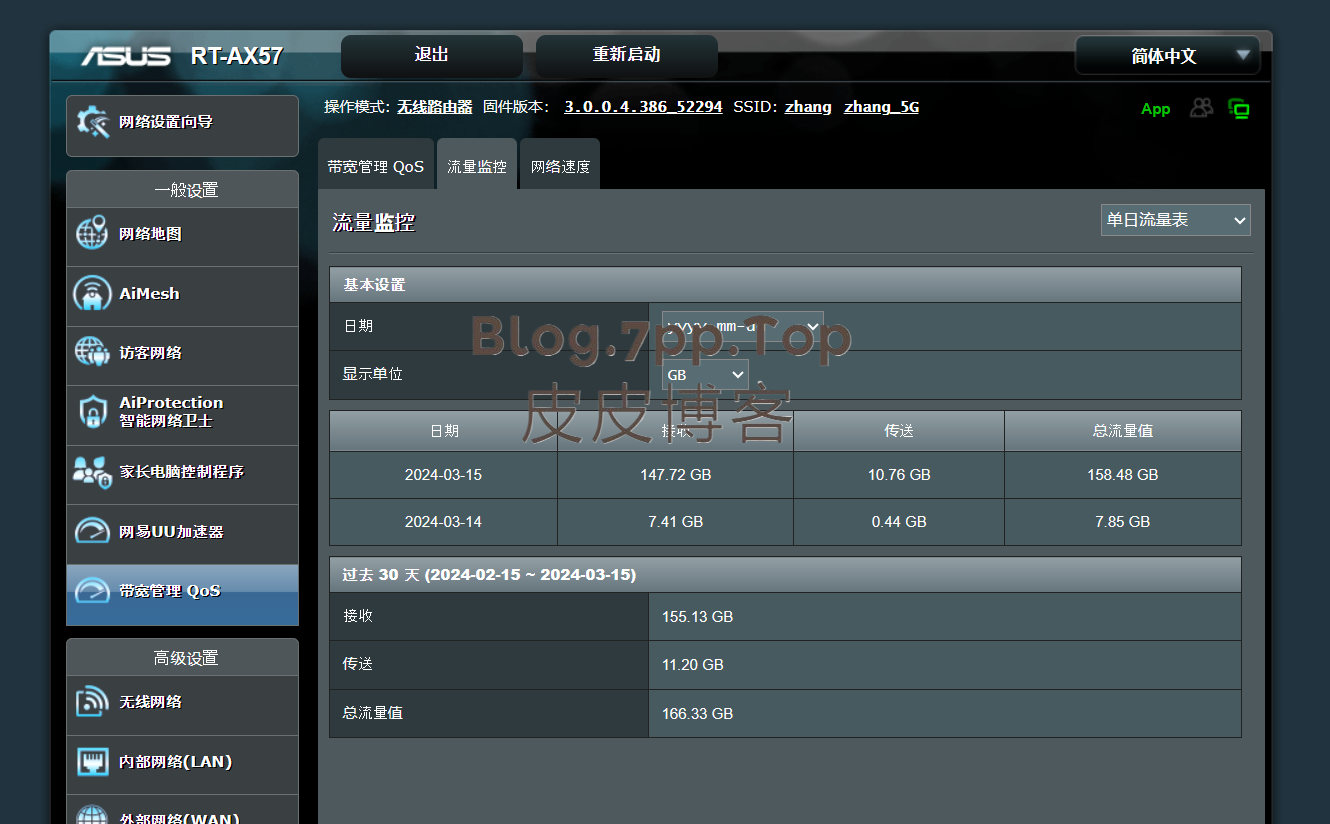Image resolution: width=1330 pixels, height=824 pixels.
Task: Open the NetEase UU accelerator (网易UU加速器) icon
Action: 92,531
